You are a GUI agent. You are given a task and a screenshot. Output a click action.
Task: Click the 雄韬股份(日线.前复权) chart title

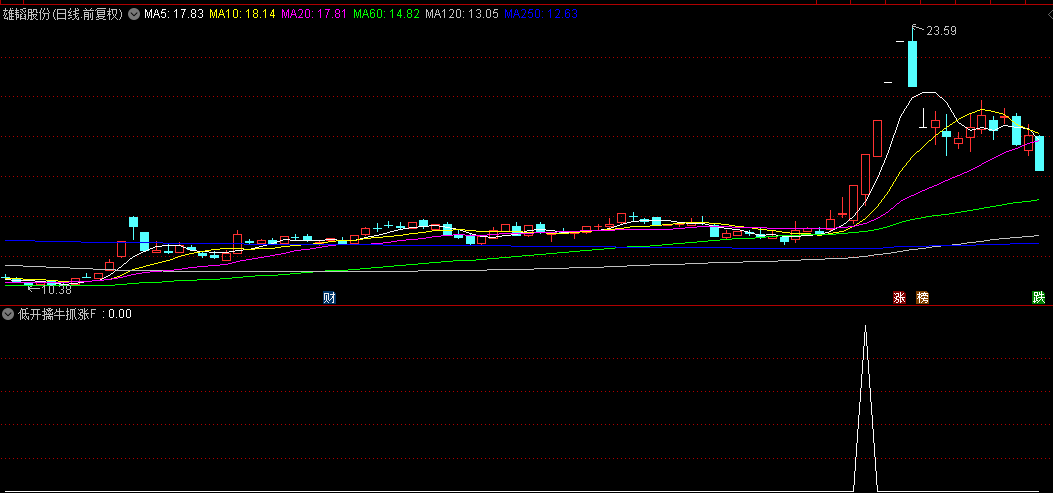click(63, 13)
